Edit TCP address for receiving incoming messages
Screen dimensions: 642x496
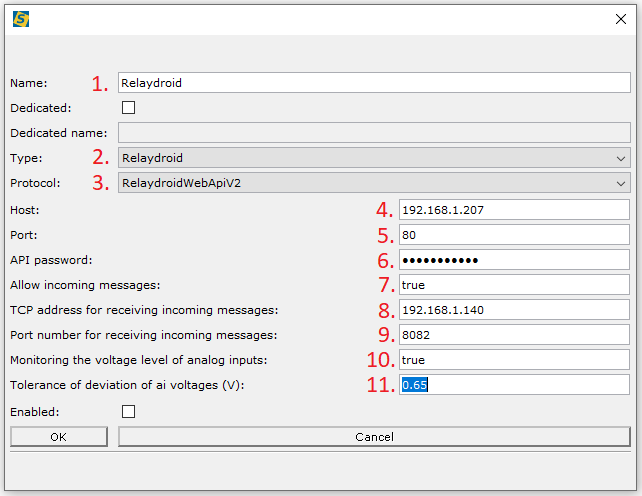coord(513,310)
